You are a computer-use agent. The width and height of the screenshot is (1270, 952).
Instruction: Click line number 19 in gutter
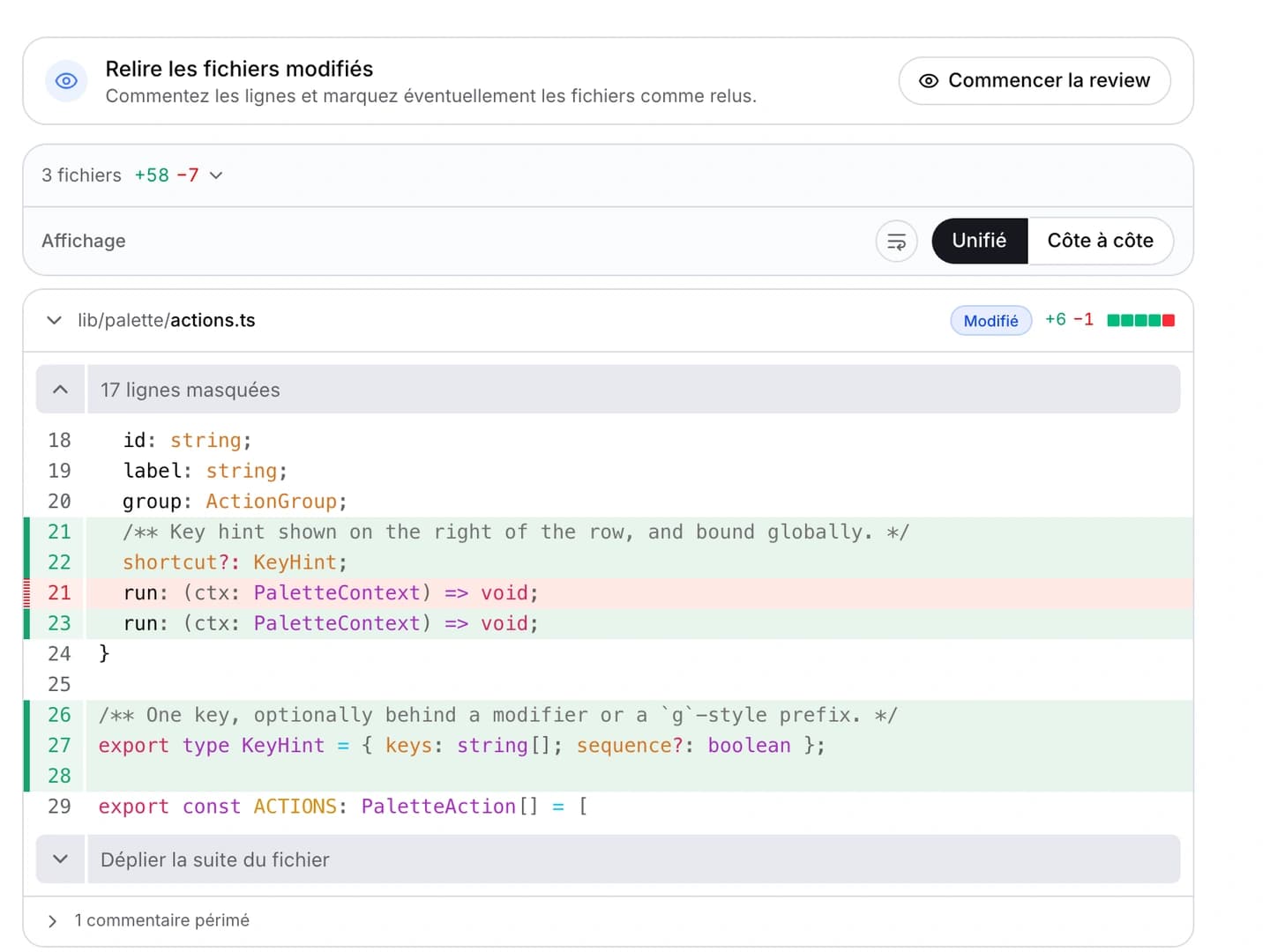(x=59, y=471)
